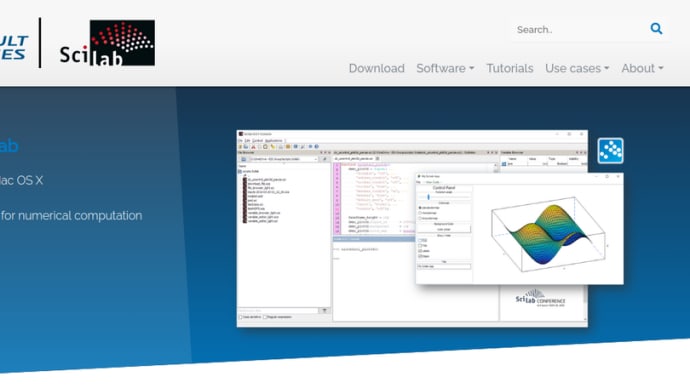Viewport: 690px width, 388px height.
Task: Open the Tutorials page
Action: [510, 69]
